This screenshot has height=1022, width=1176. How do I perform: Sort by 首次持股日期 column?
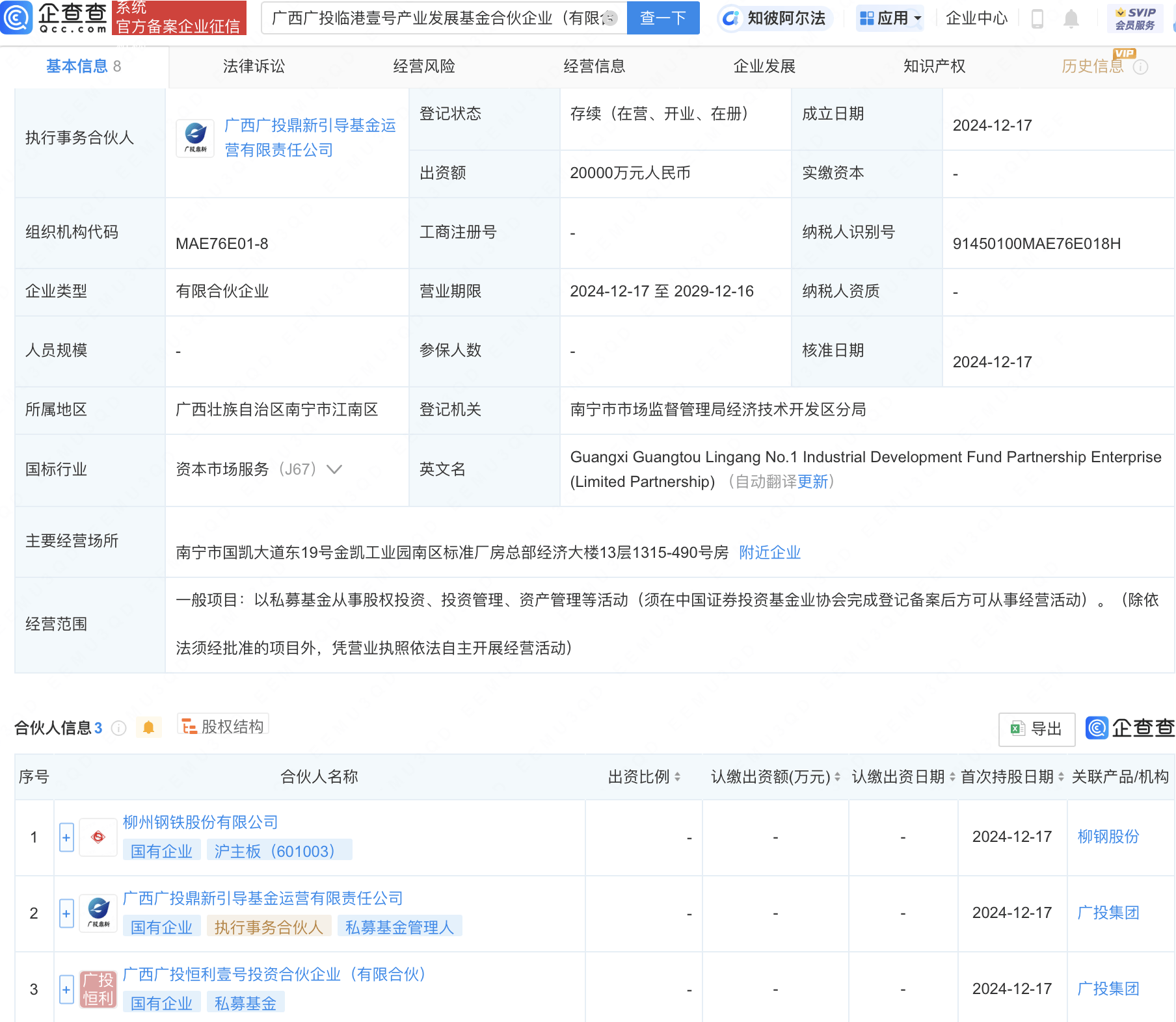(1061, 777)
